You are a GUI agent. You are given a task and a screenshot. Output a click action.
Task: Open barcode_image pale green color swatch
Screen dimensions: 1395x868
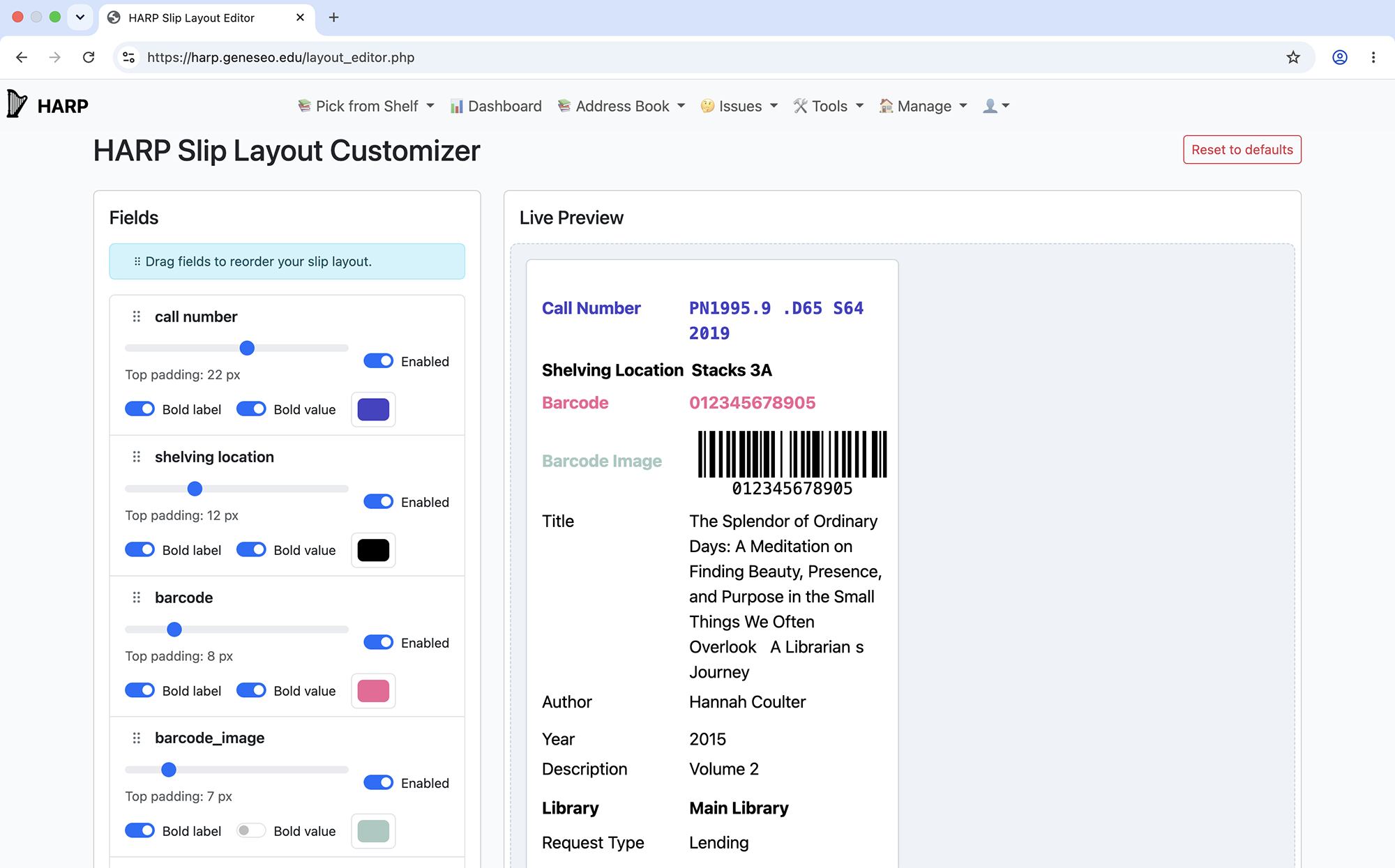tap(373, 831)
